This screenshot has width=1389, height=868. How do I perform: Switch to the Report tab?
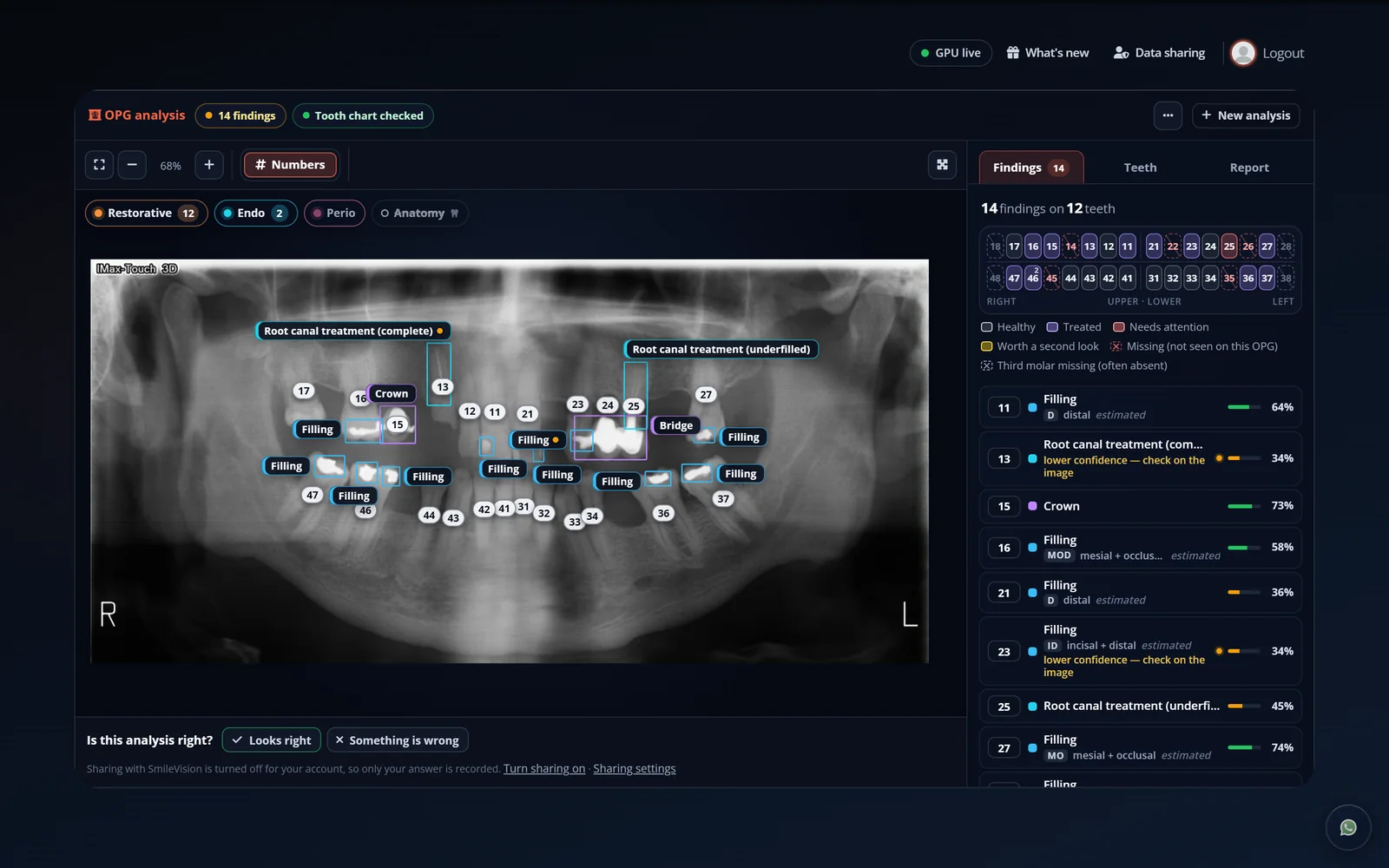tap(1249, 168)
